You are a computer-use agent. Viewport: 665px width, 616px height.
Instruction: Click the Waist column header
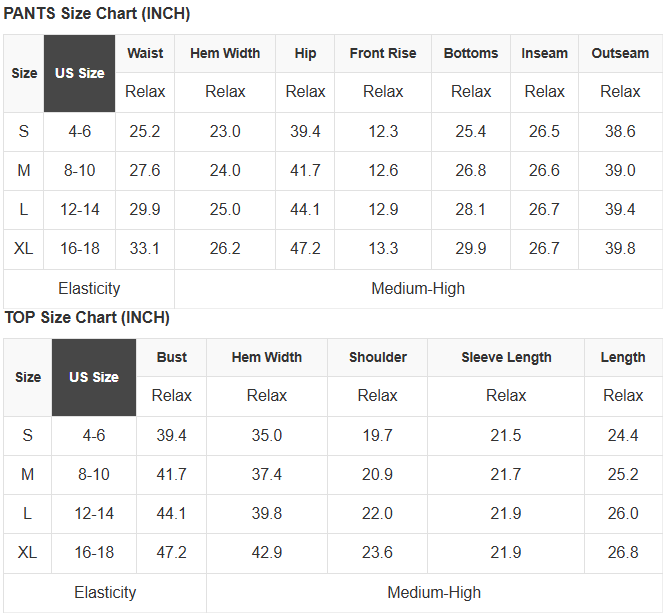click(x=145, y=53)
